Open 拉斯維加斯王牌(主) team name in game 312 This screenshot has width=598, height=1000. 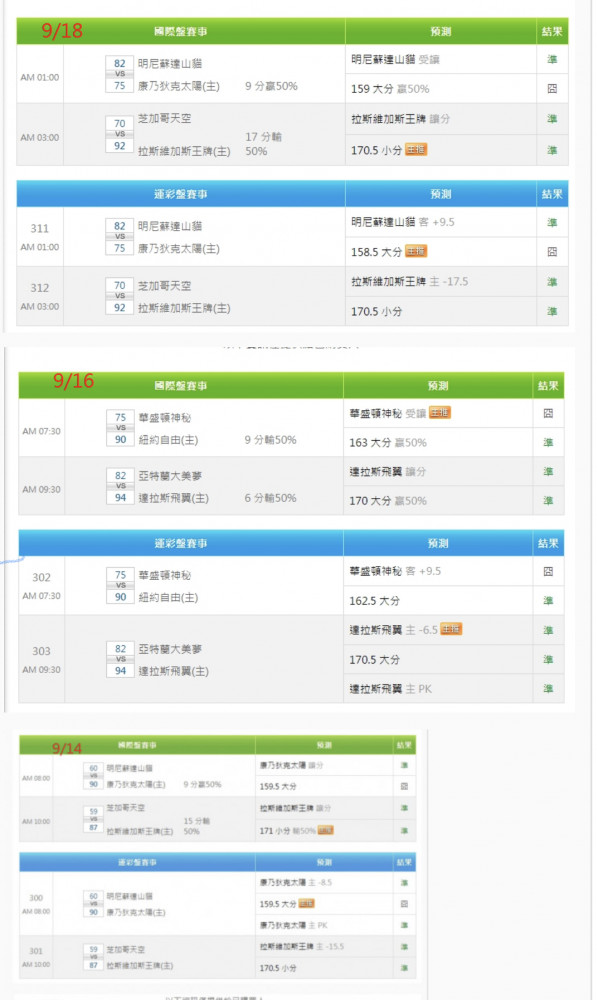(184, 308)
